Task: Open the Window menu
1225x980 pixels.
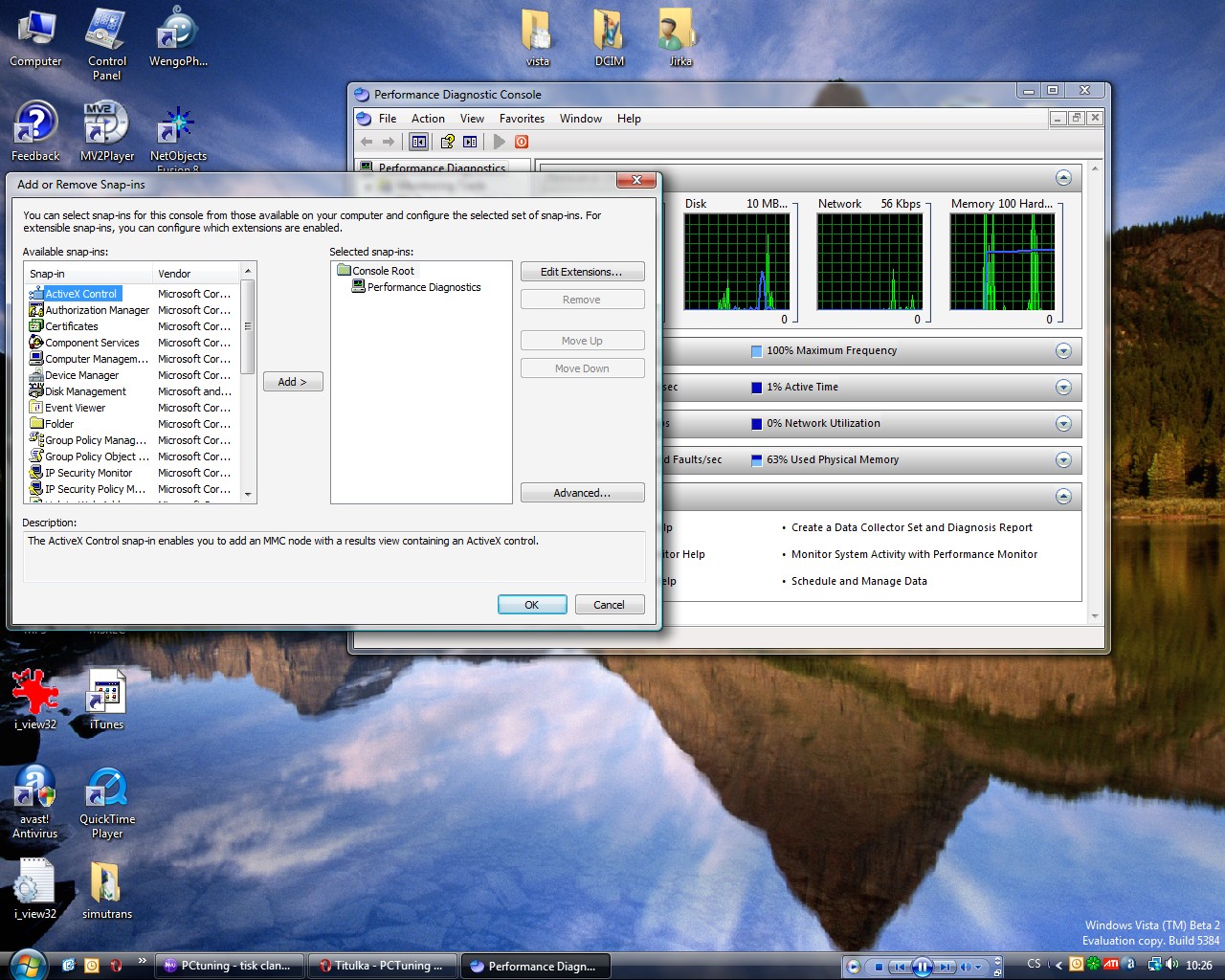Action: [x=581, y=119]
